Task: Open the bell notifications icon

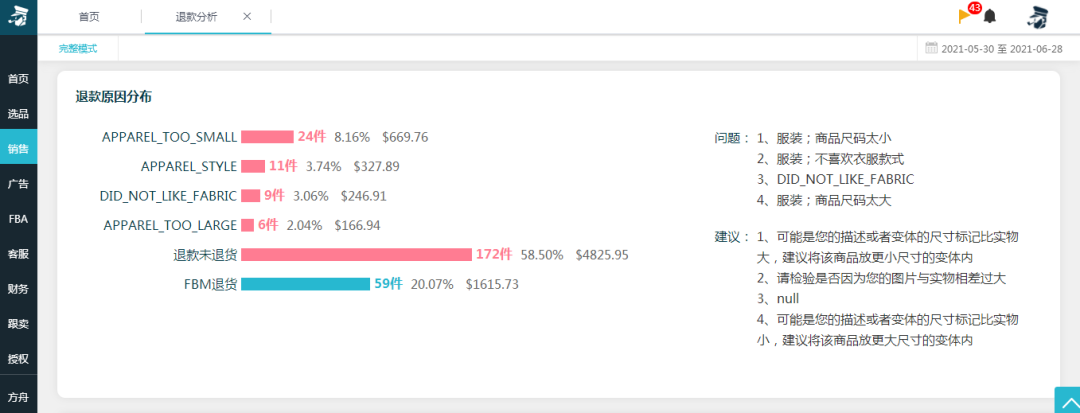Action: click(x=990, y=17)
